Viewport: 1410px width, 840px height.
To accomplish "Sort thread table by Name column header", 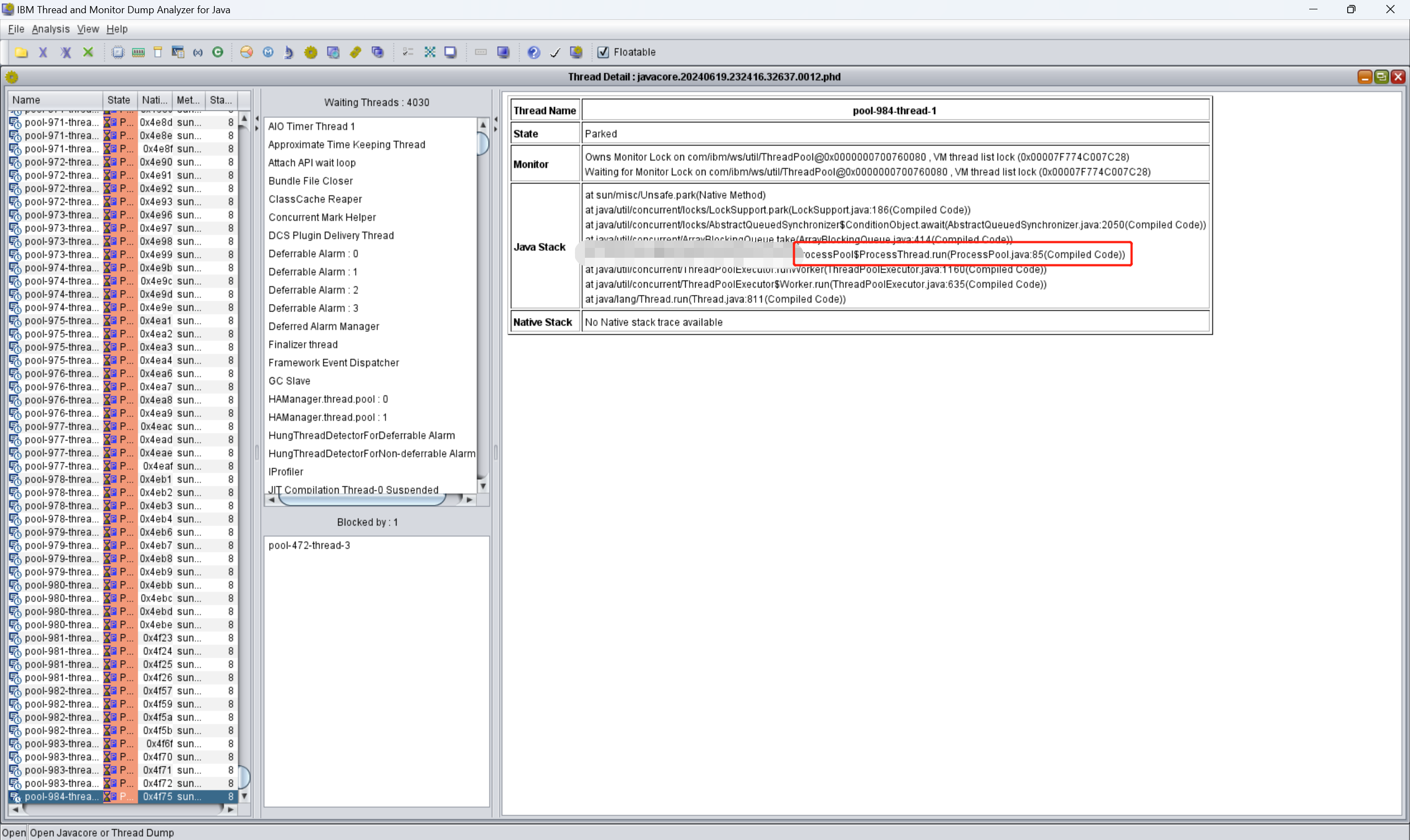I will tap(56, 100).
